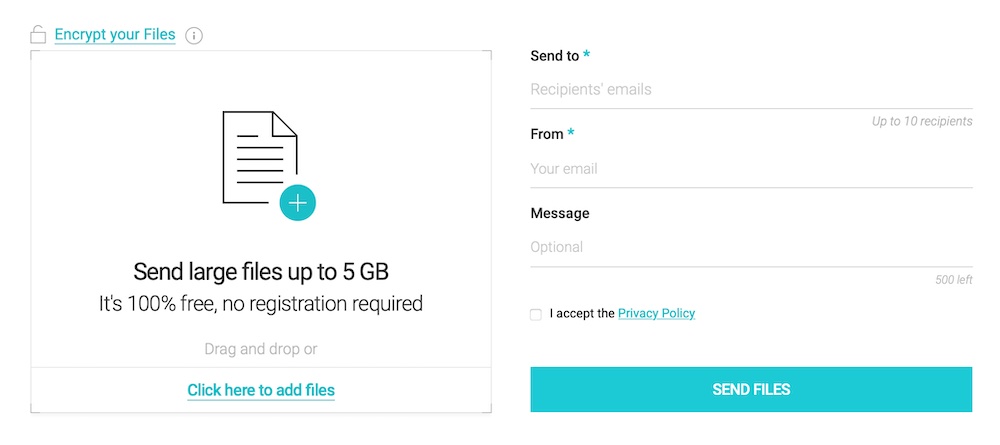
Task: Click the info icon beside Encrypt your Files
Action: 194,36
